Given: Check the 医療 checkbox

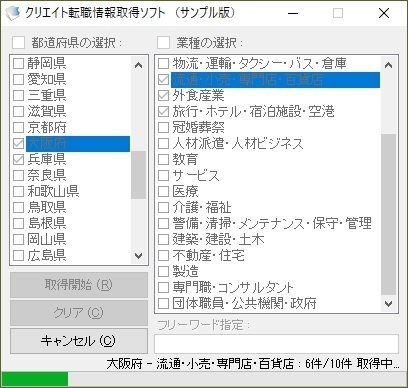Looking at the screenshot, I should pos(163,192).
